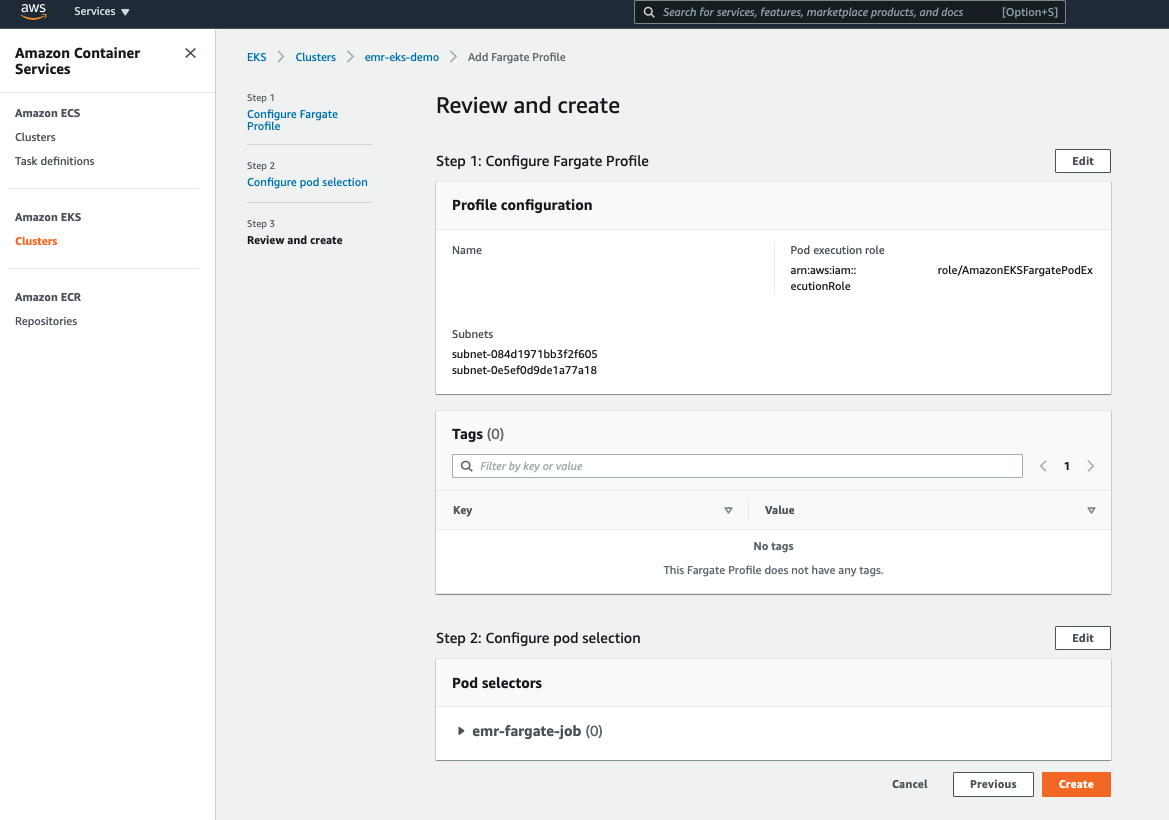Edit Step 2 Configure pod selection
The height and width of the screenshot is (820, 1169).
click(x=1082, y=638)
